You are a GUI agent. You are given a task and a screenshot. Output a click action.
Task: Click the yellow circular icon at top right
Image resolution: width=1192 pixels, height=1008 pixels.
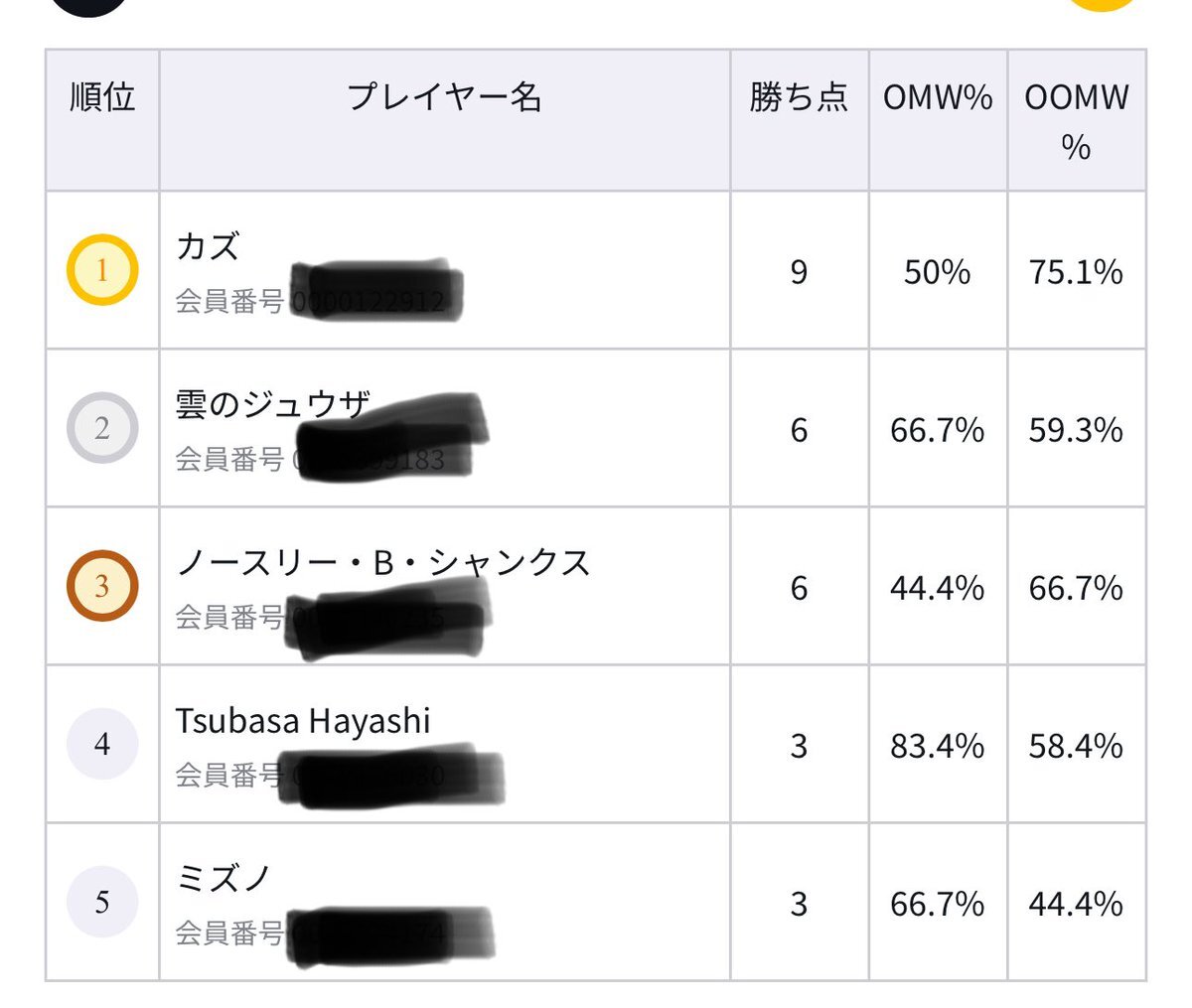(x=1104, y=4)
